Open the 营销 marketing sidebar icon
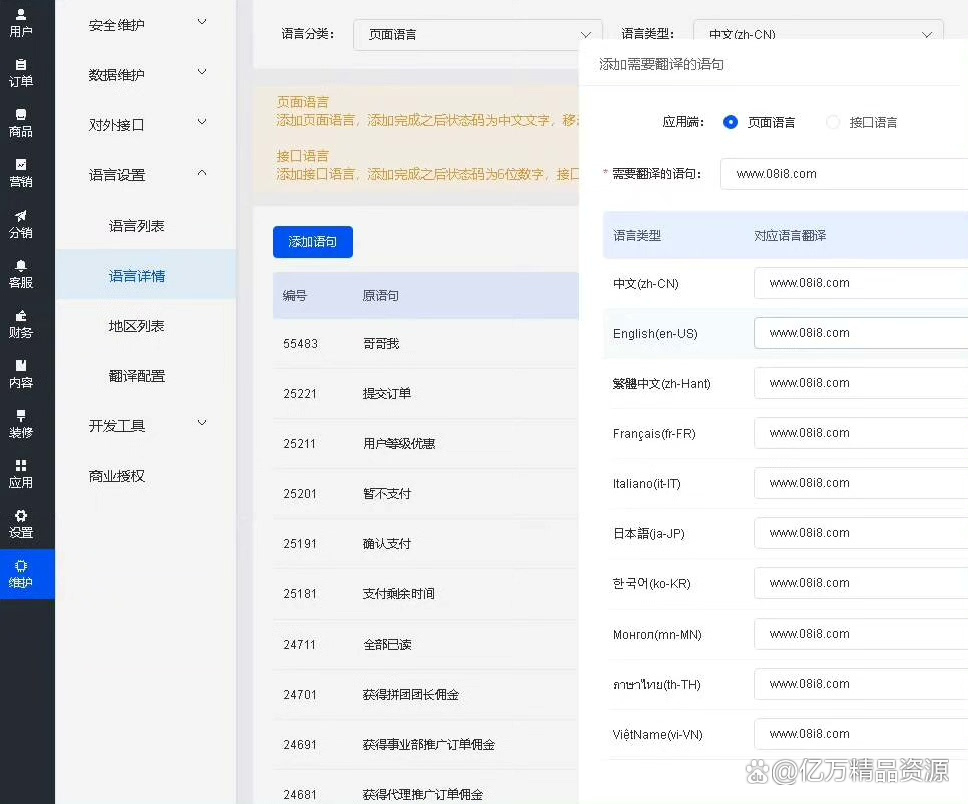 pyautogui.click(x=20, y=174)
